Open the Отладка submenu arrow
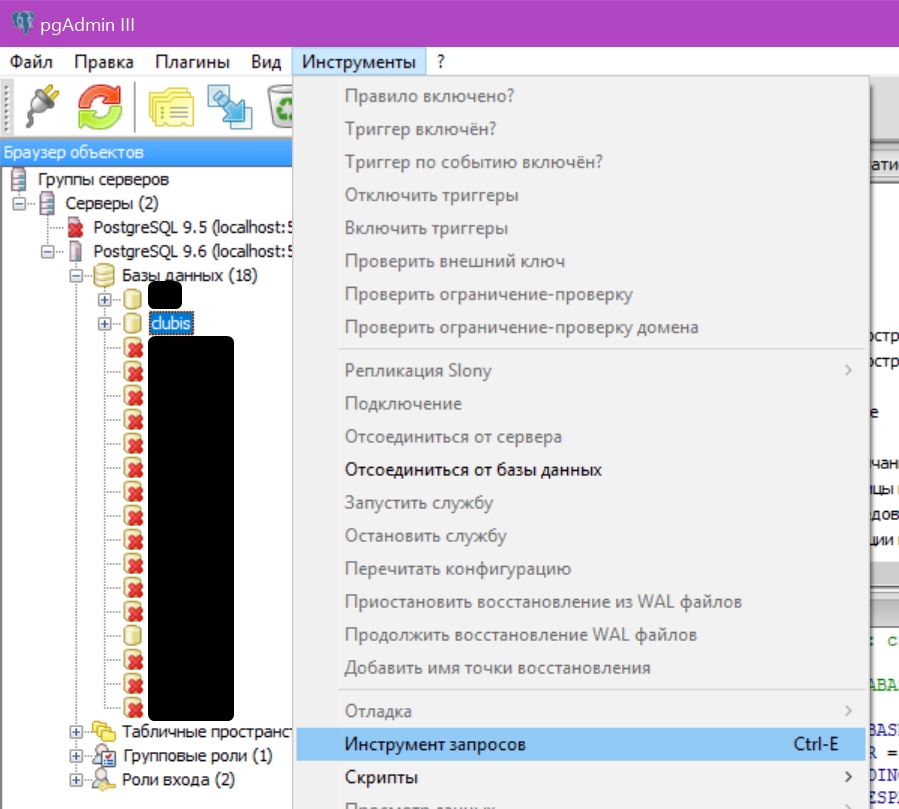899x809 pixels. [848, 711]
